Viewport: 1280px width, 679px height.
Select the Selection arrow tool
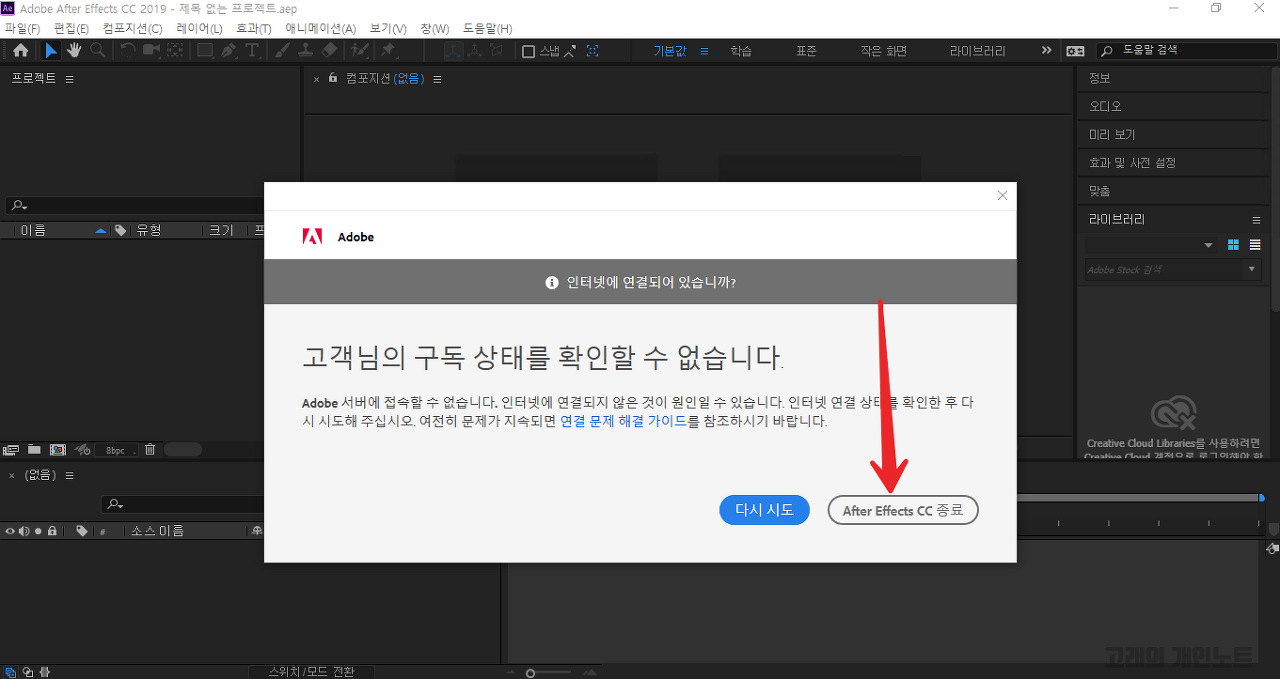tap(51, 51)
